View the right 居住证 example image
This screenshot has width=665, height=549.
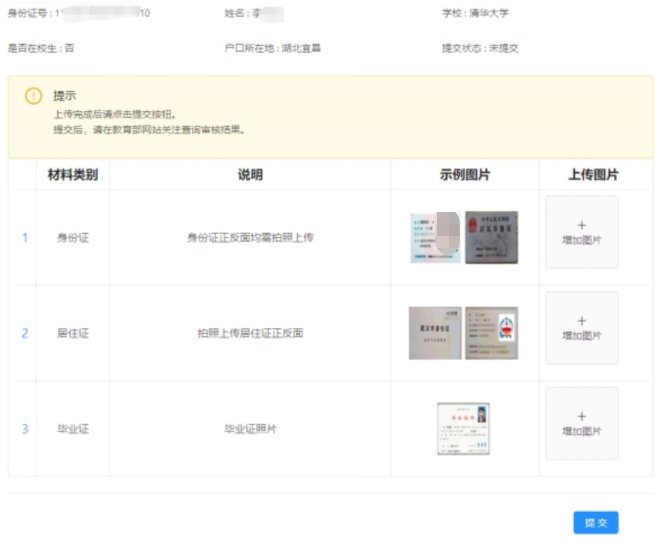point(492,333)
